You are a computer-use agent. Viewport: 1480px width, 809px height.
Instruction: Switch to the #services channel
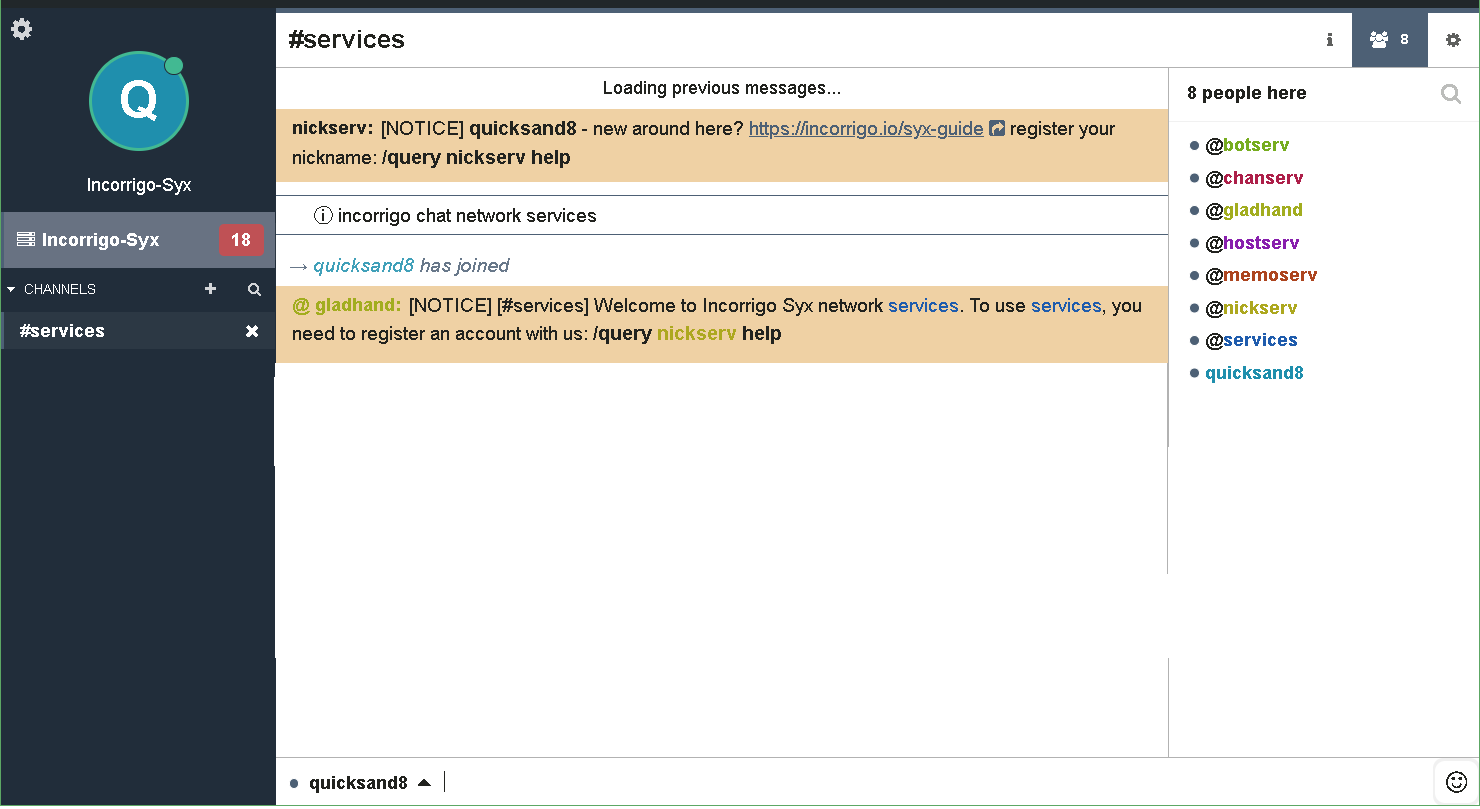62,331
